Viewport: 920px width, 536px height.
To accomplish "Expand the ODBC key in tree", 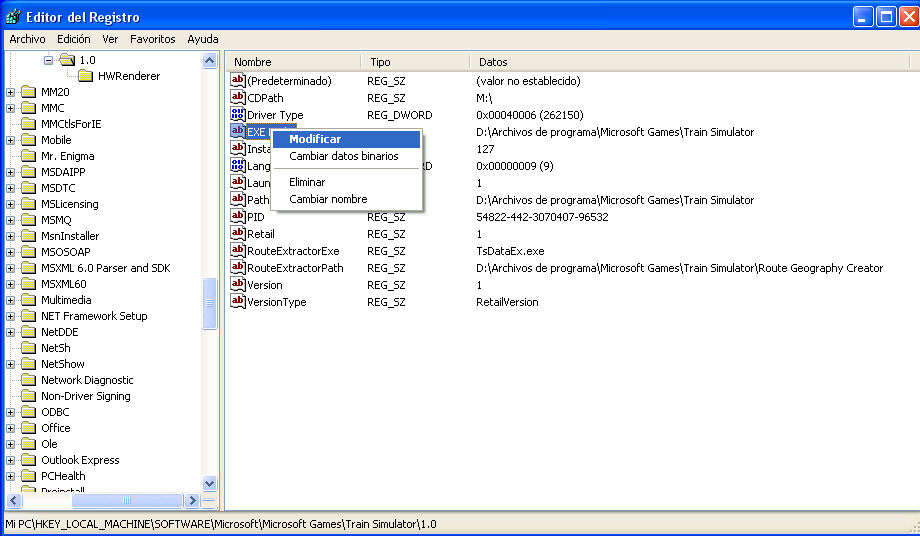I will click(x=11, y=412).
